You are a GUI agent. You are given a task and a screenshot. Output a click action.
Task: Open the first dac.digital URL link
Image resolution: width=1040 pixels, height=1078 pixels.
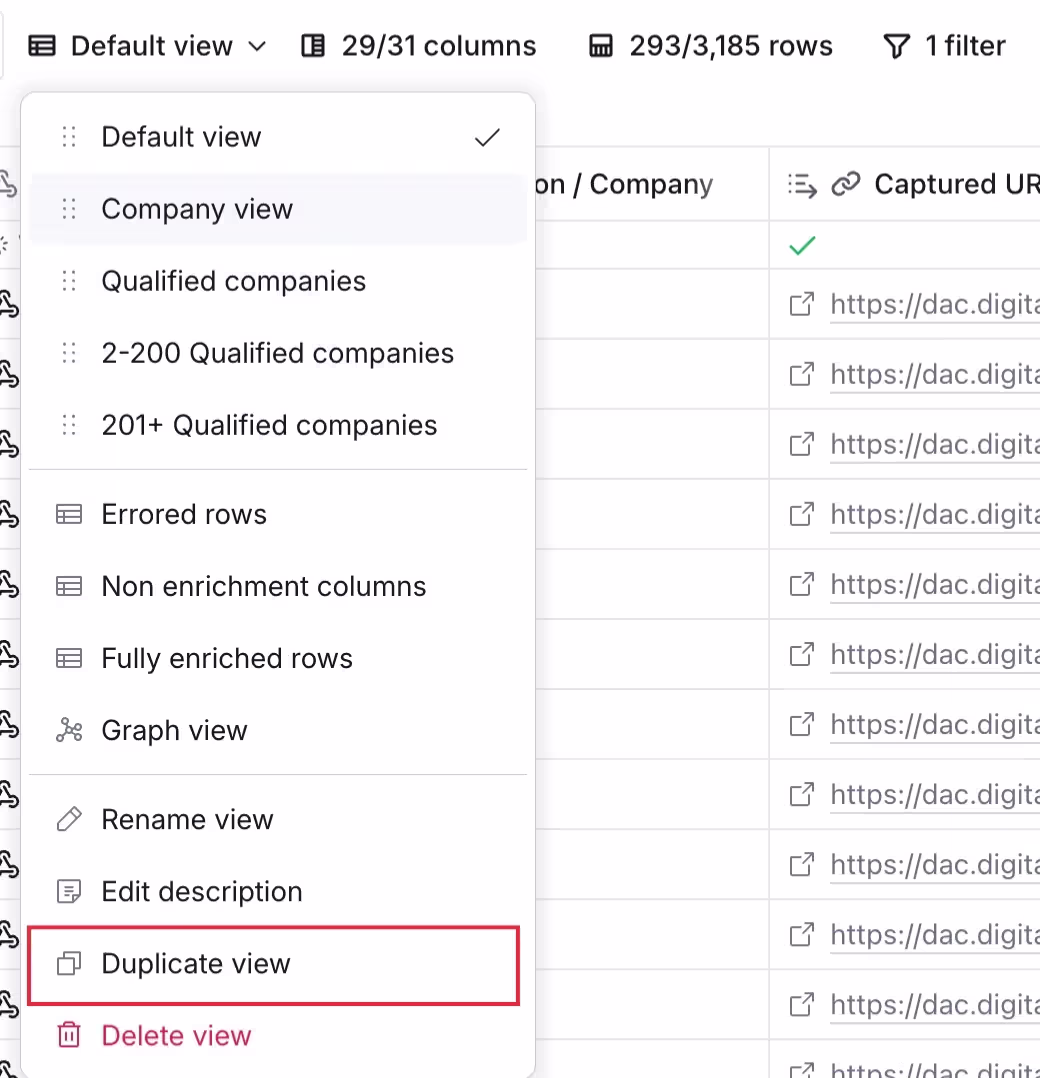935,304
